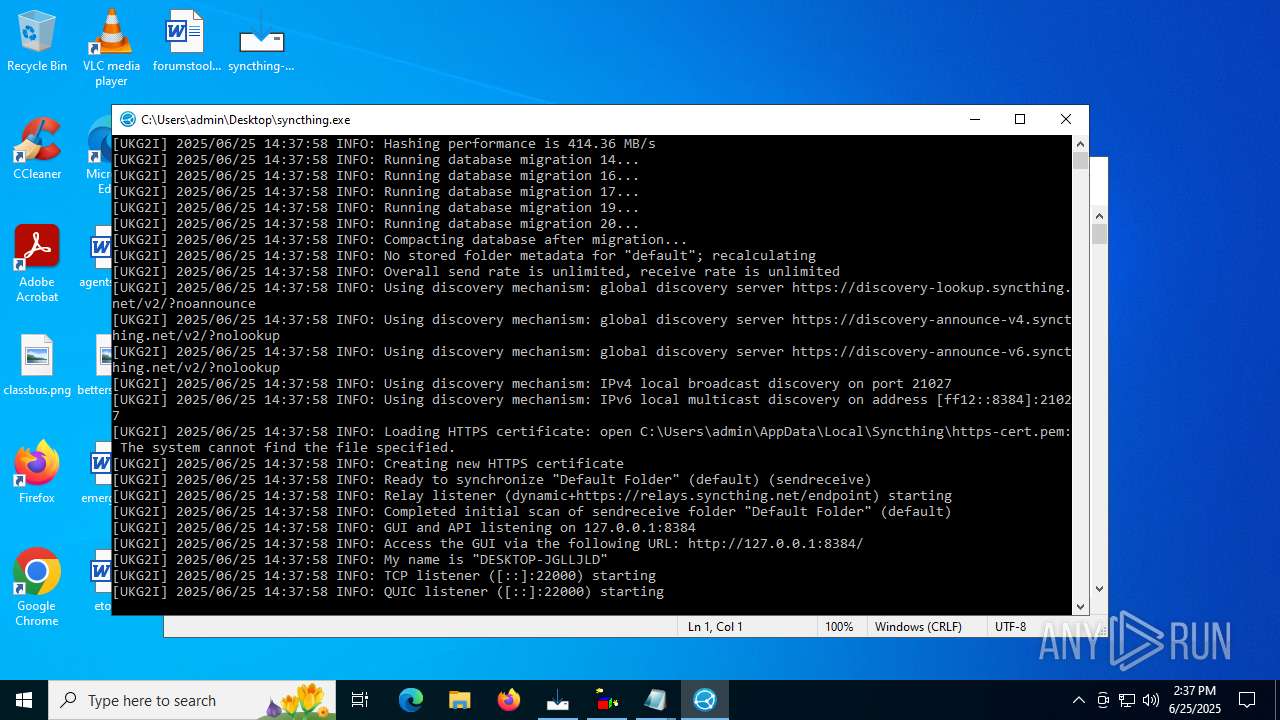The image size is (1280, 720).
Task: Close the syncthing console window
Action: (x=1066, y=119)
